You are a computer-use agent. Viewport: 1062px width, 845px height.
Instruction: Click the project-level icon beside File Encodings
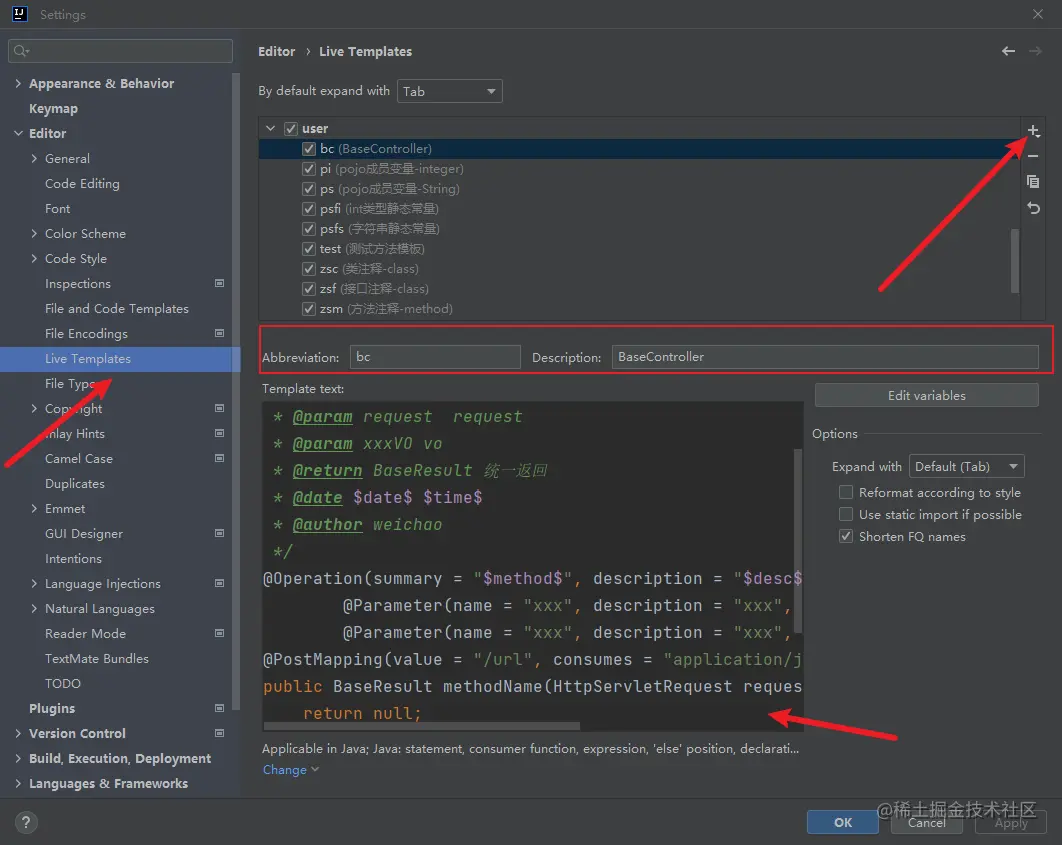(x=219, y=333)
